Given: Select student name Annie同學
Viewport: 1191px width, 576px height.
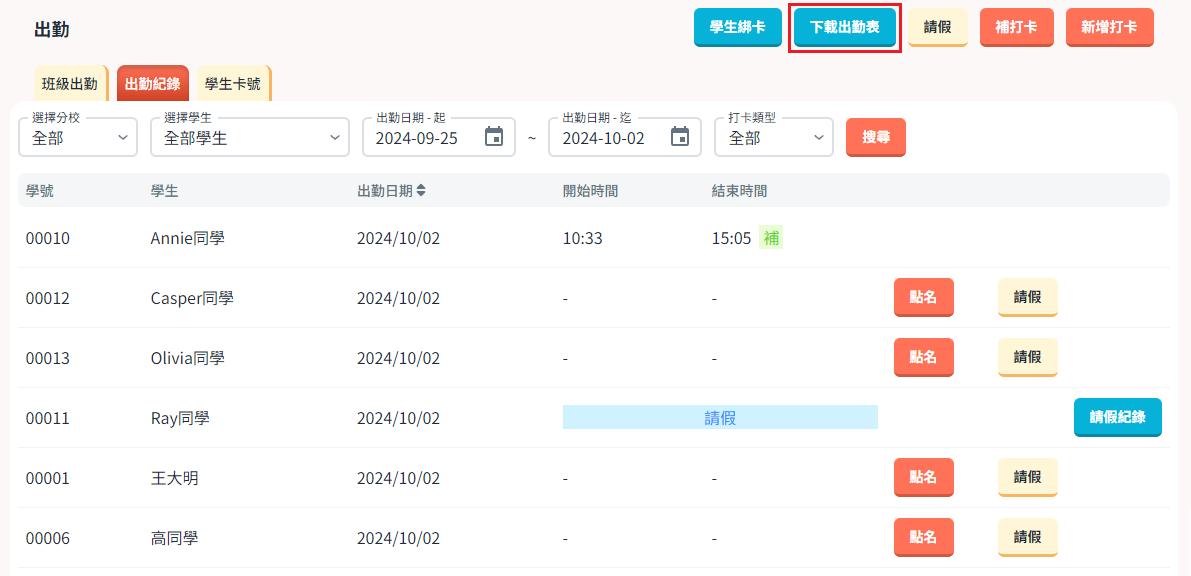Looking at the screenshot, I should click(188, 239).
